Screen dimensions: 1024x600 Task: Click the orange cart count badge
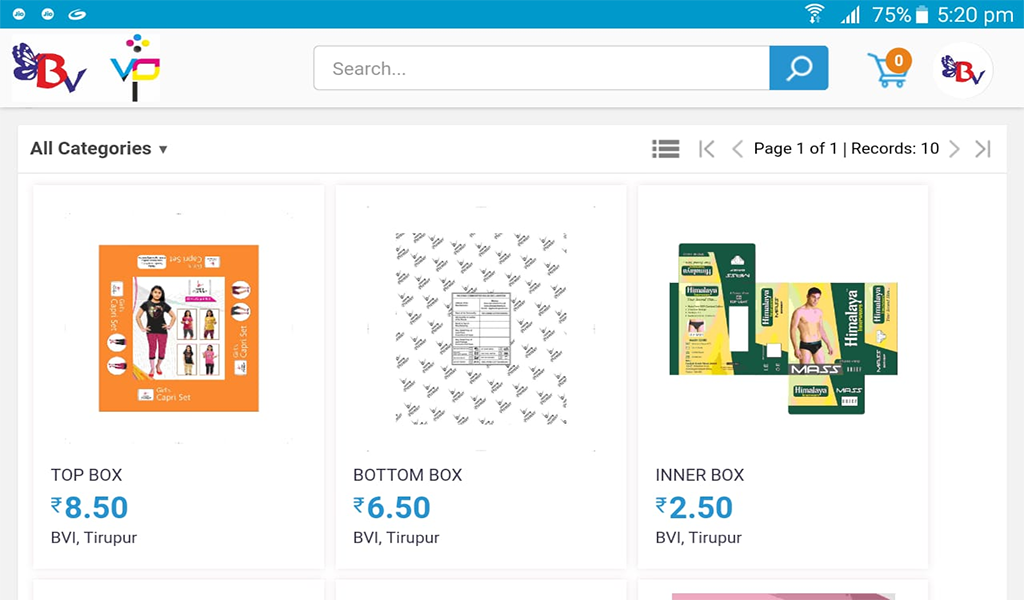tap(899, 61)
